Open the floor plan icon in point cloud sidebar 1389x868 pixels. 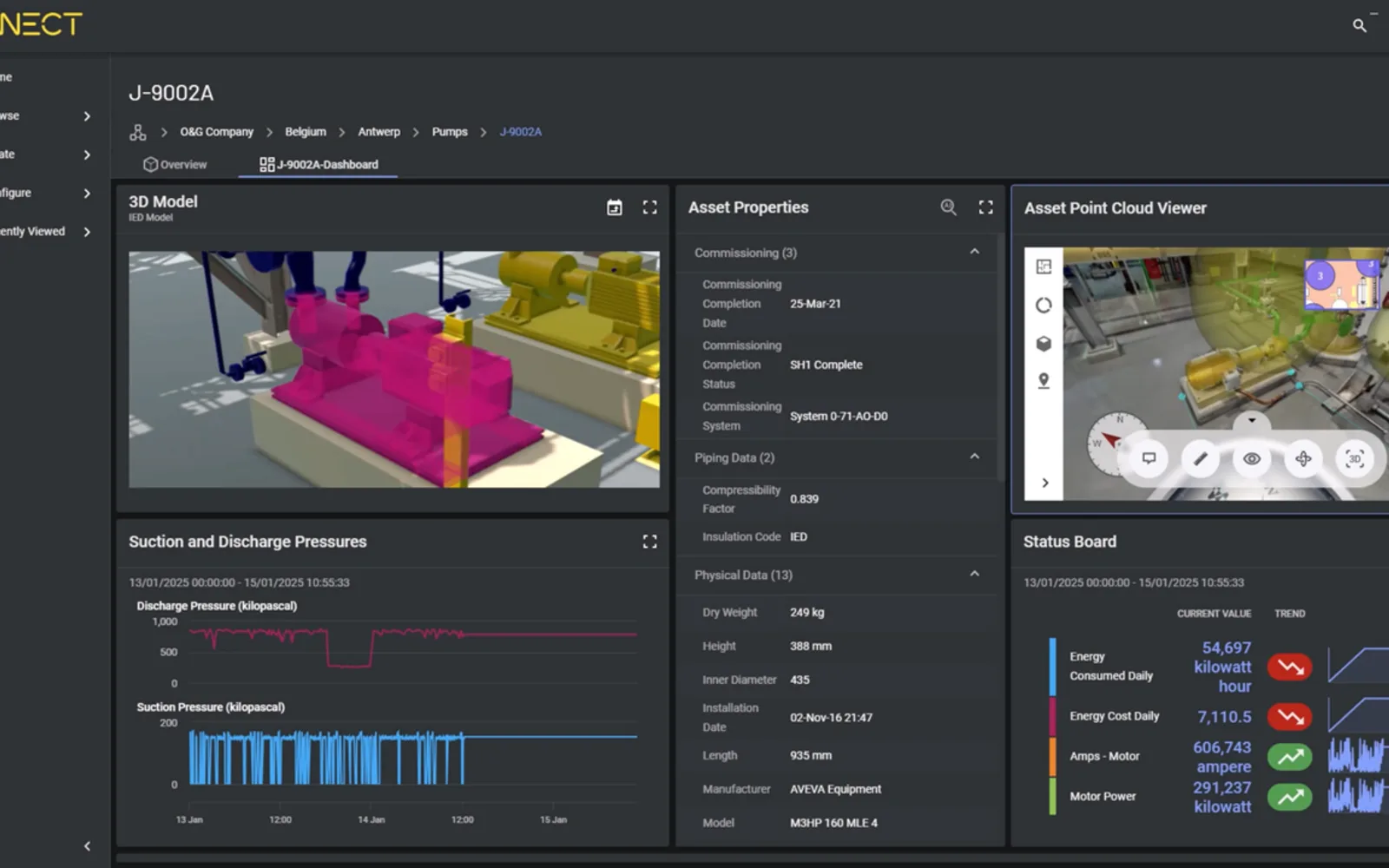coord(1043,266)
